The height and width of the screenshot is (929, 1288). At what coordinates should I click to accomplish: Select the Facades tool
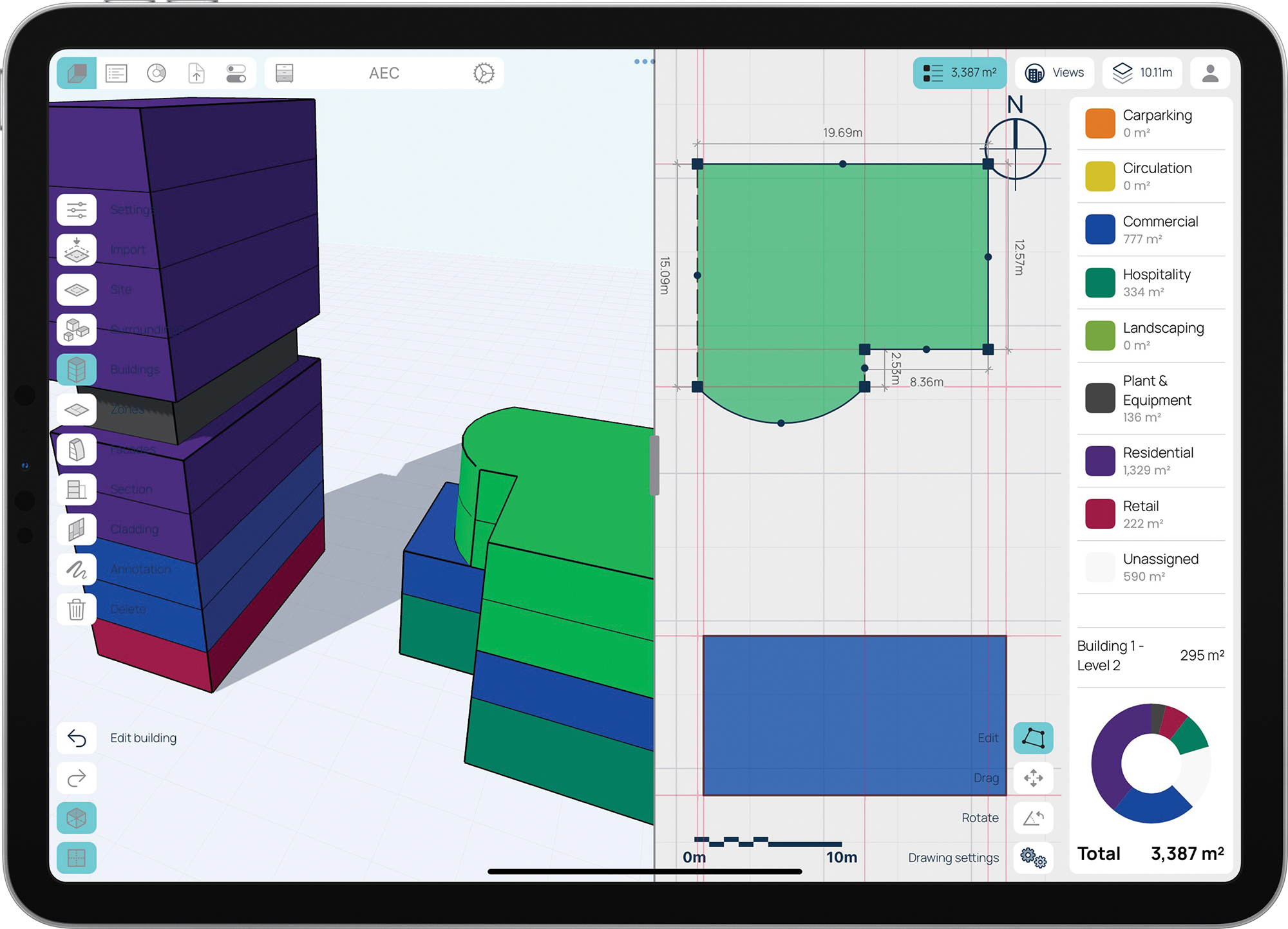tap(77, 449)
